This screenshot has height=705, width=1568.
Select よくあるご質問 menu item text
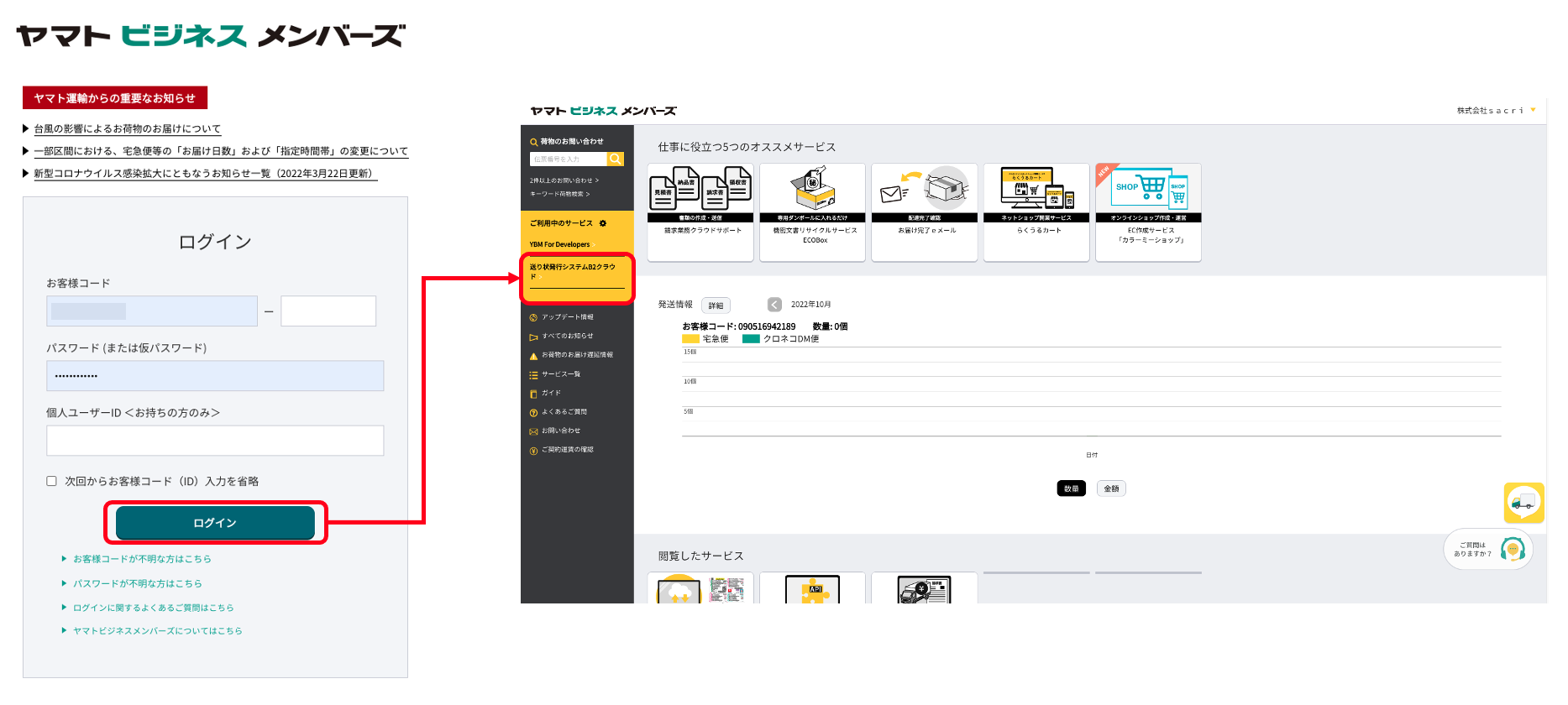(564, 412)
